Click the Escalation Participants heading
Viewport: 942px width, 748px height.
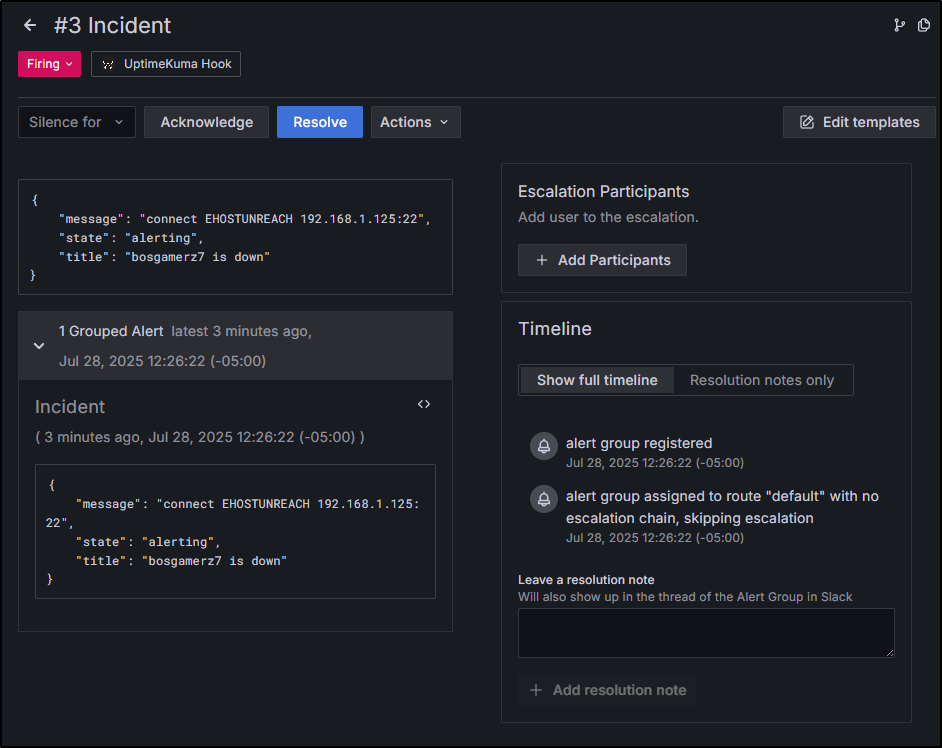tap(603, 192)
